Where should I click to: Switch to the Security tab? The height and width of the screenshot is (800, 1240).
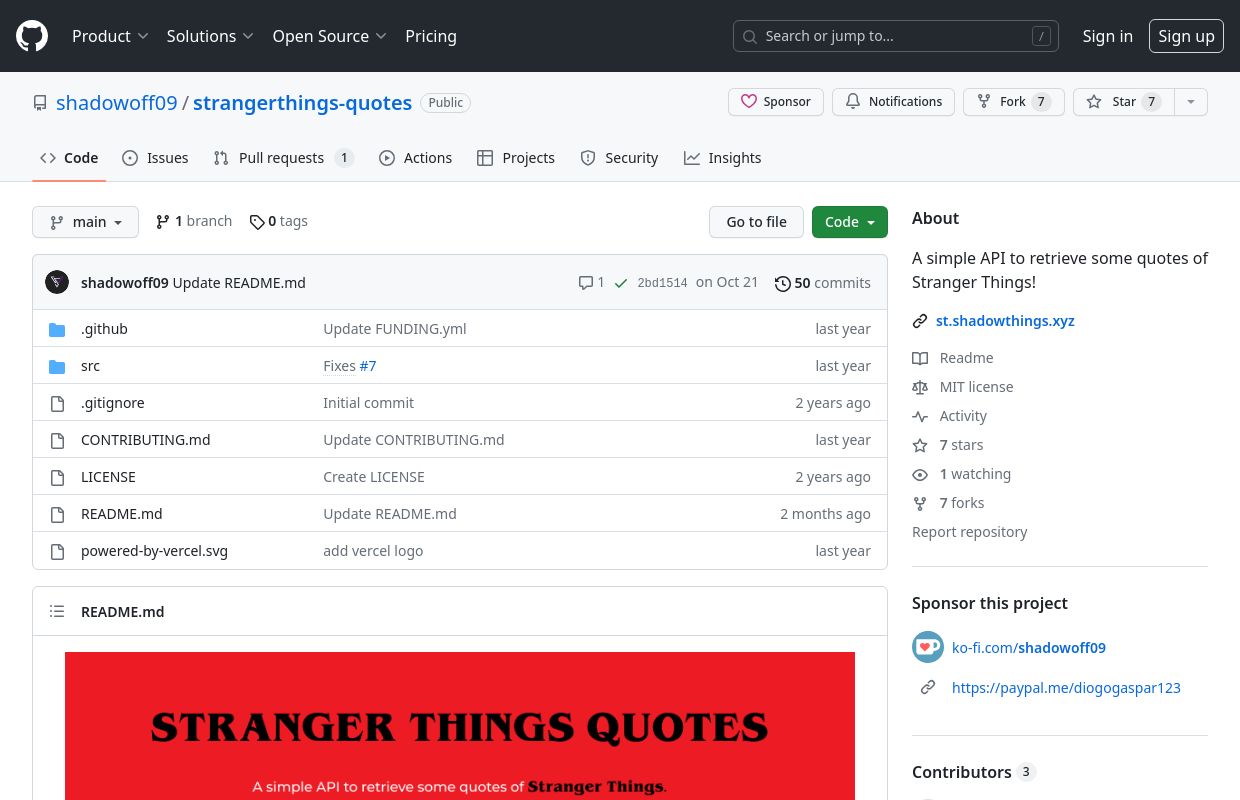(x=619, y=158)
